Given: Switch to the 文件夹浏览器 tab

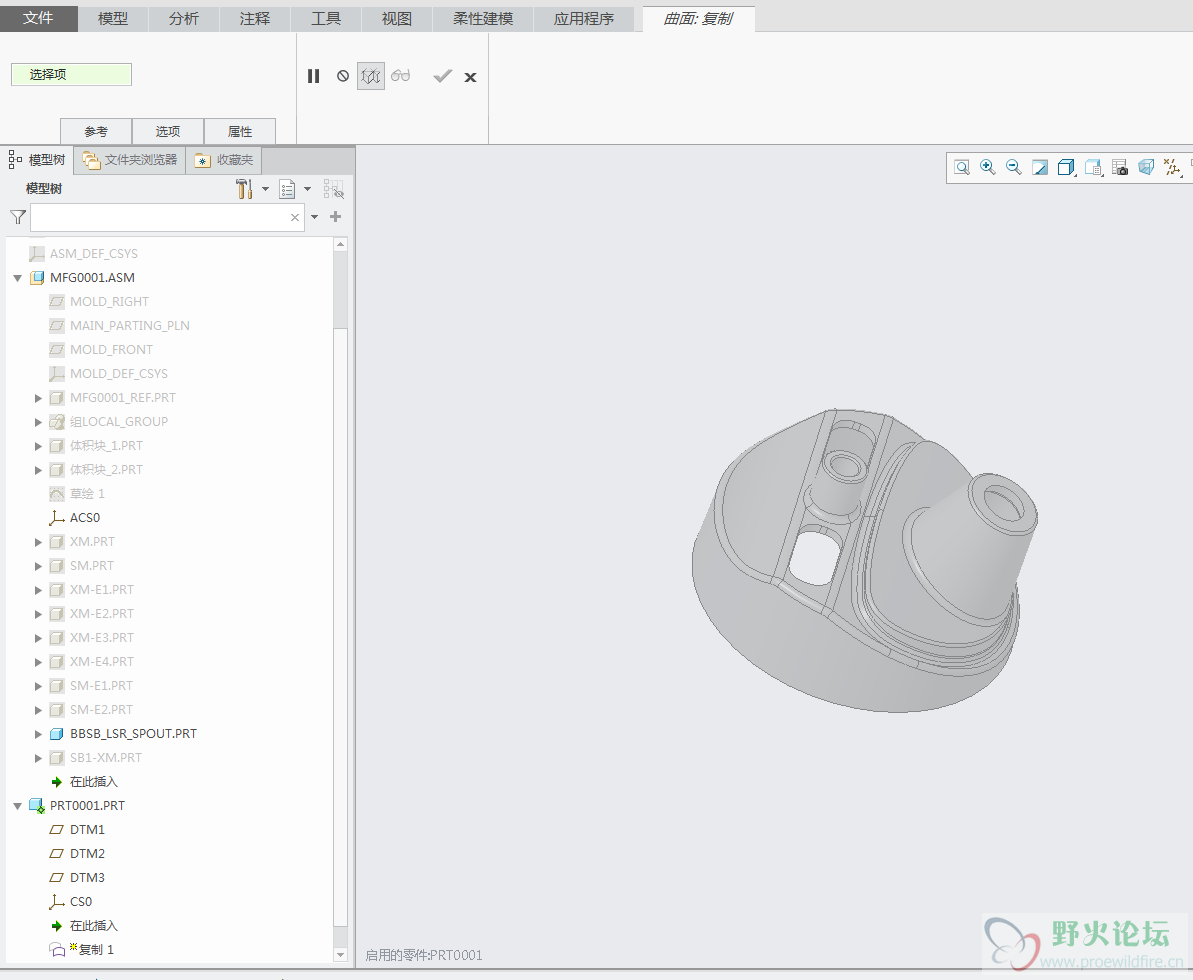Looking at the screenshot, I should pos(129,160).
